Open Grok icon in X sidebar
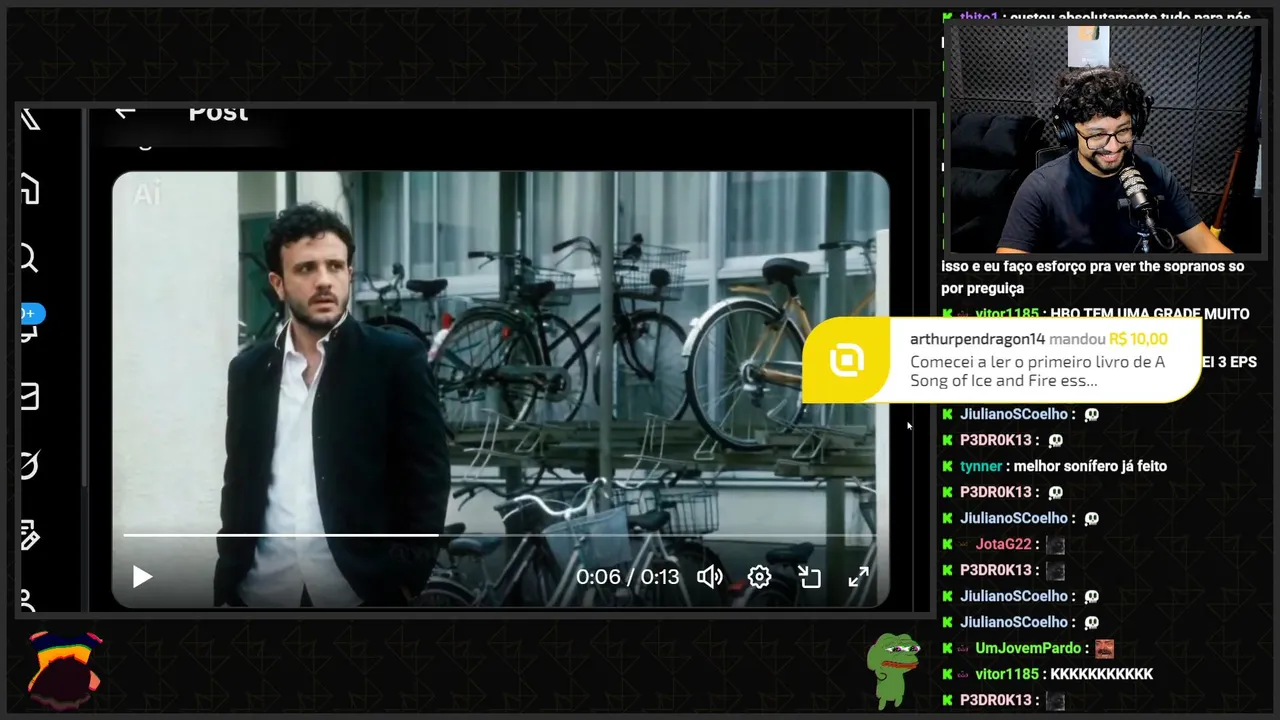This screenshot has height=720, width=1280. [x=30, y=465]
